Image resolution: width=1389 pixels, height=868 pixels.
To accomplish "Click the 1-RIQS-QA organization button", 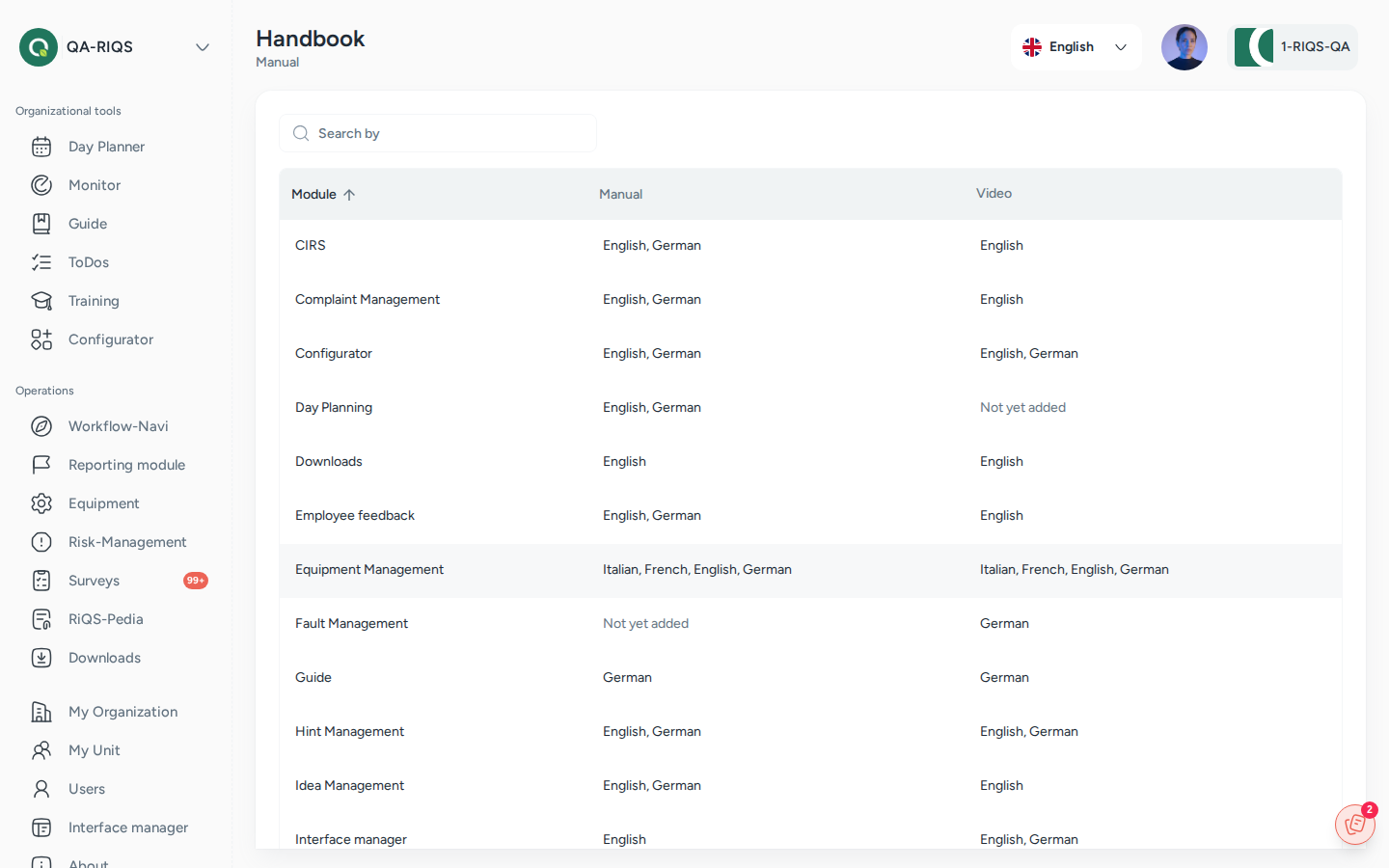I will [1293, 47].
